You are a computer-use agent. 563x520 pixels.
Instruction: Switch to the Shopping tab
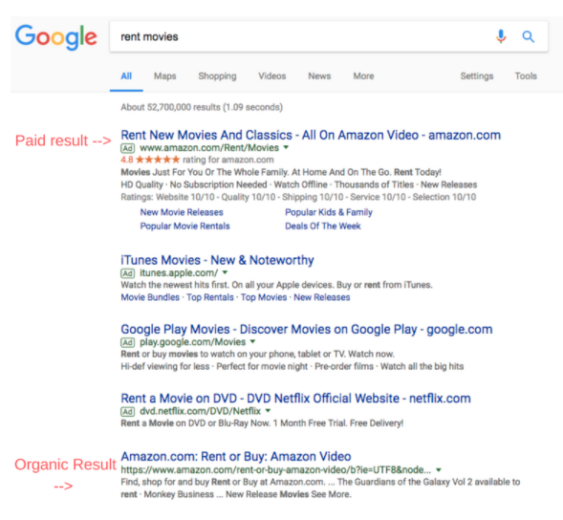[x=217, y=76]
